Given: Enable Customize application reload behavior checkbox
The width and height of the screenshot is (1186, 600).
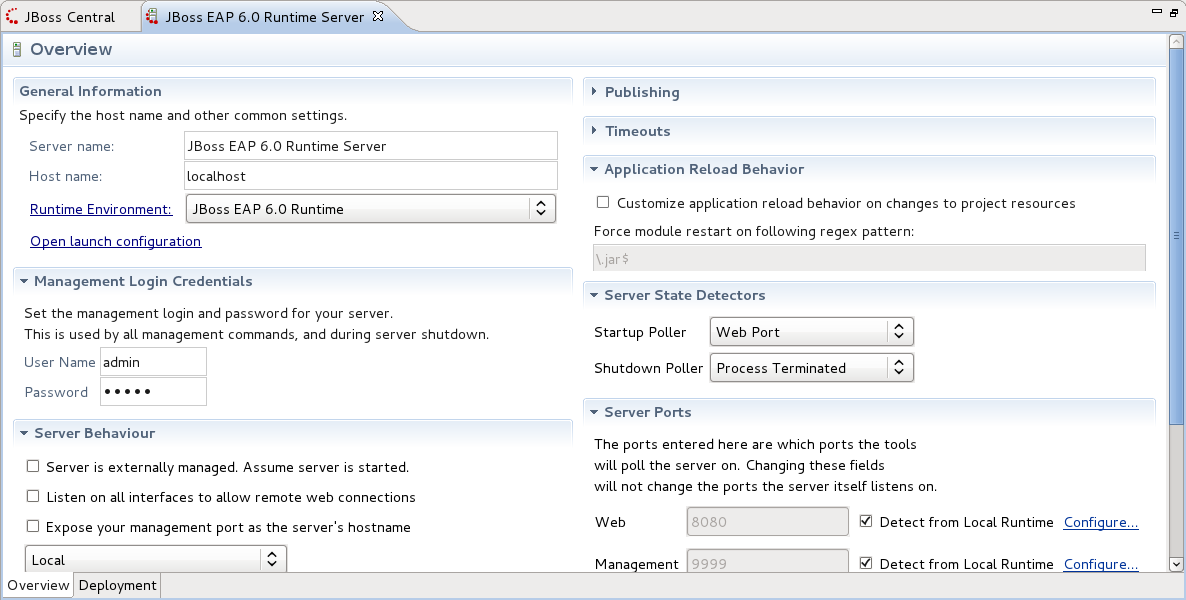Looking at the screenshot, I should tap(603, 202).
